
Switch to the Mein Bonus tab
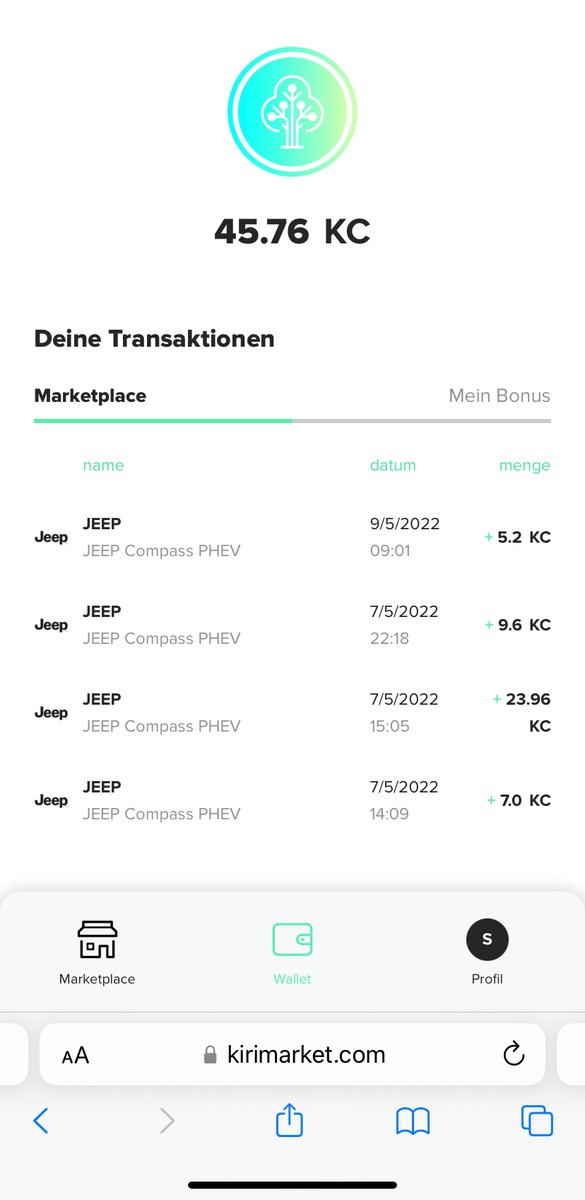click(499, 396)
